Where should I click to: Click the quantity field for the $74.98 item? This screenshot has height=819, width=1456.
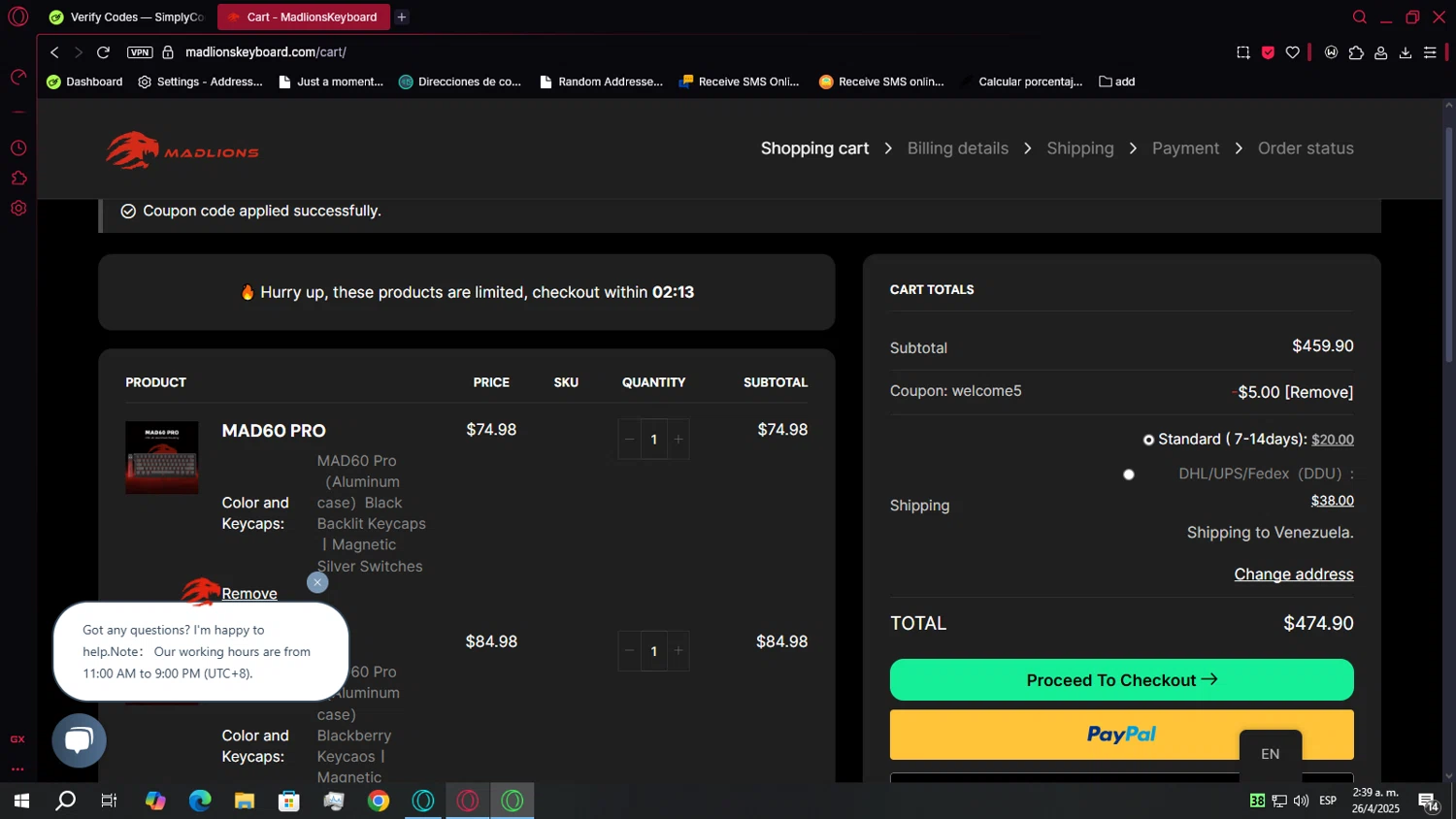(654, 440)
